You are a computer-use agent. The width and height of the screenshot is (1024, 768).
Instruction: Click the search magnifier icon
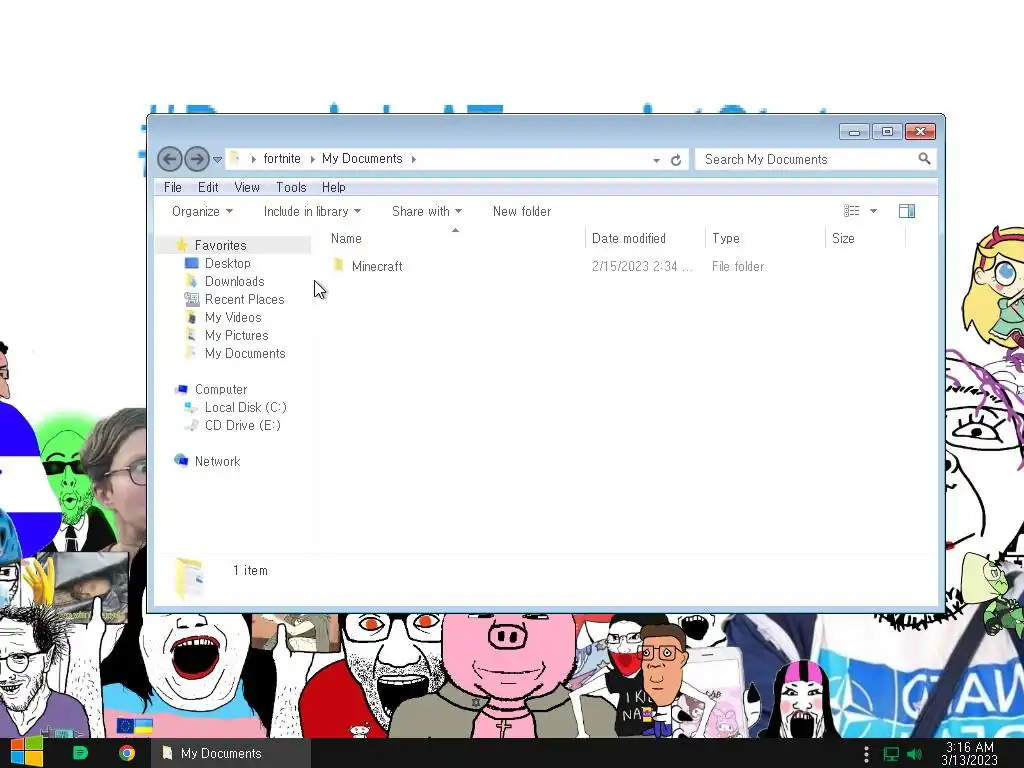click(x=924, y=159)
